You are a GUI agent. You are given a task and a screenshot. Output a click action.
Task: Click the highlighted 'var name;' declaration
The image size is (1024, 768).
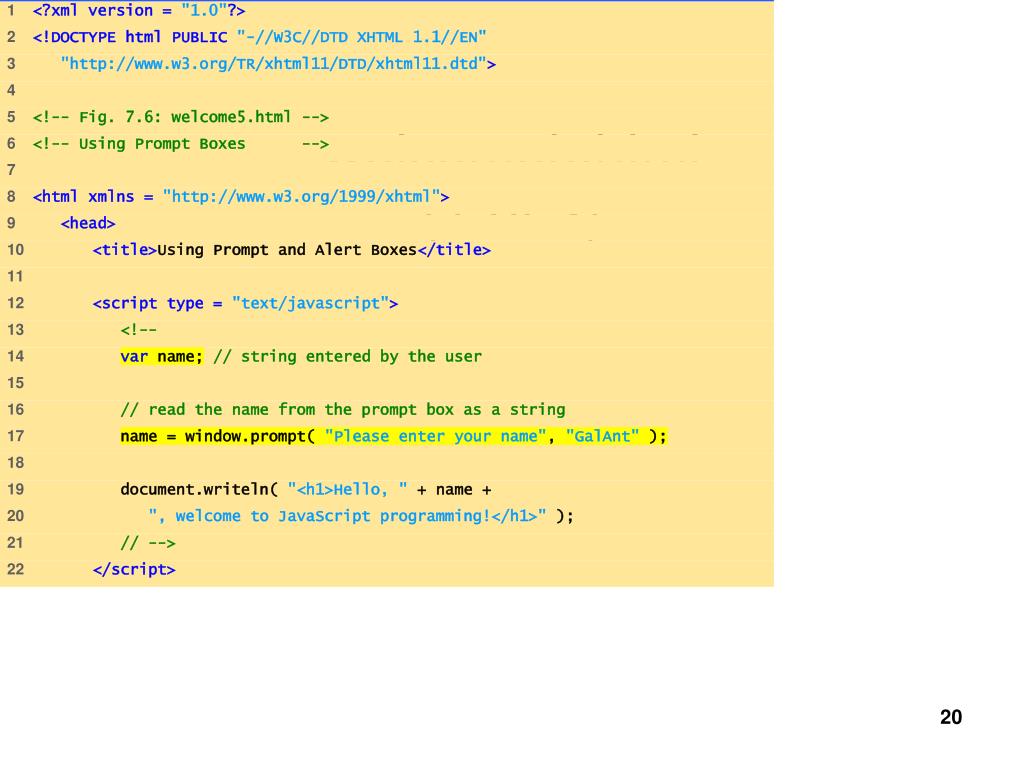pyautogui.click(x=161, y=357)
